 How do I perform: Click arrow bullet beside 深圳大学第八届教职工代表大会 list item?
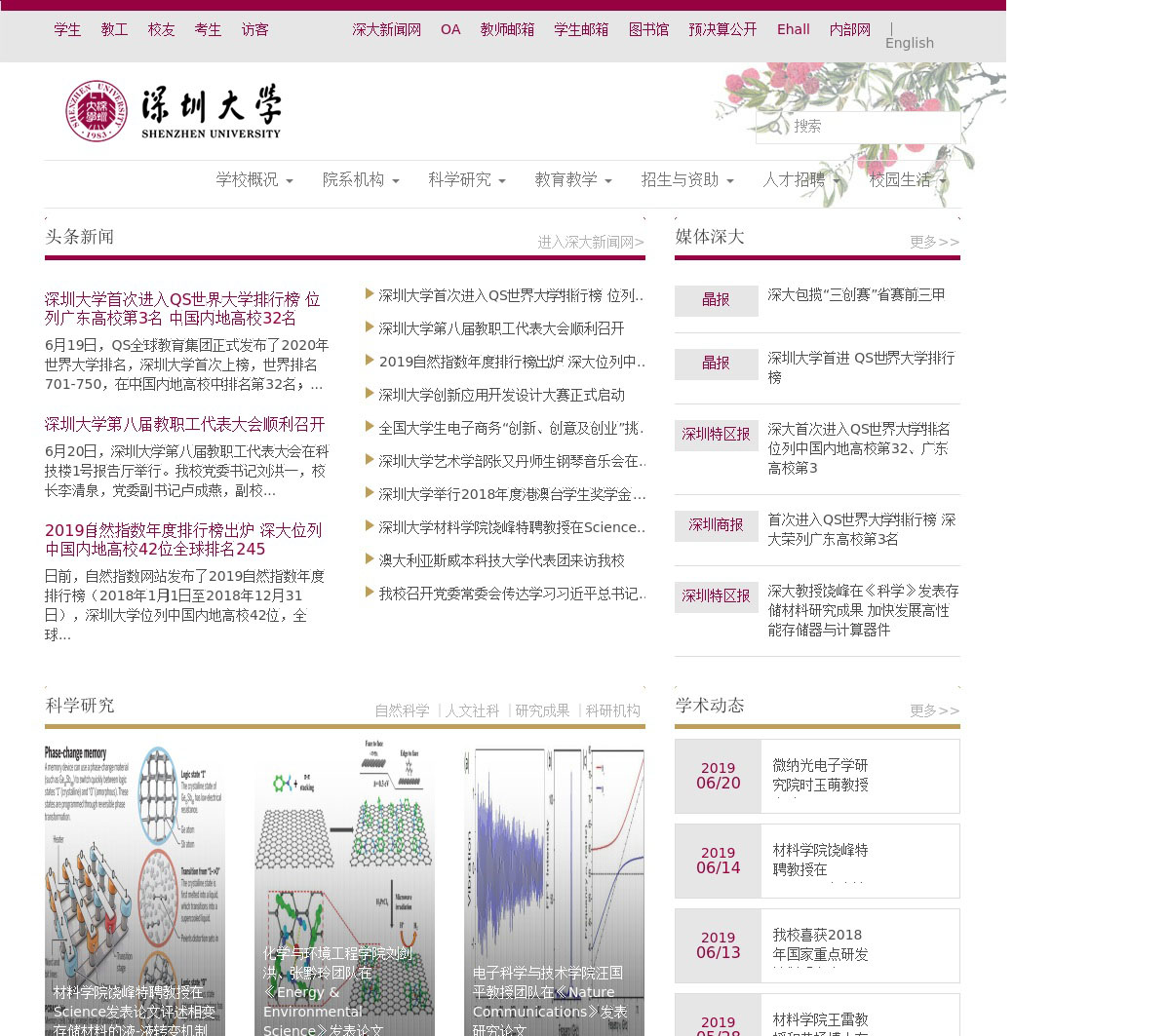370,327
